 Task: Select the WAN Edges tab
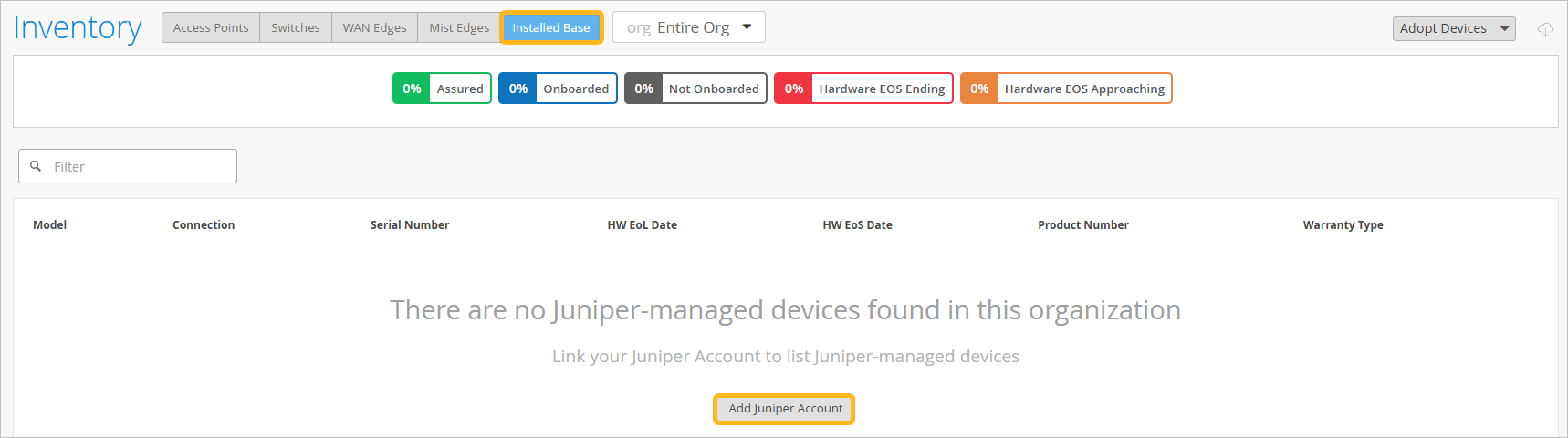click(375, 27)
